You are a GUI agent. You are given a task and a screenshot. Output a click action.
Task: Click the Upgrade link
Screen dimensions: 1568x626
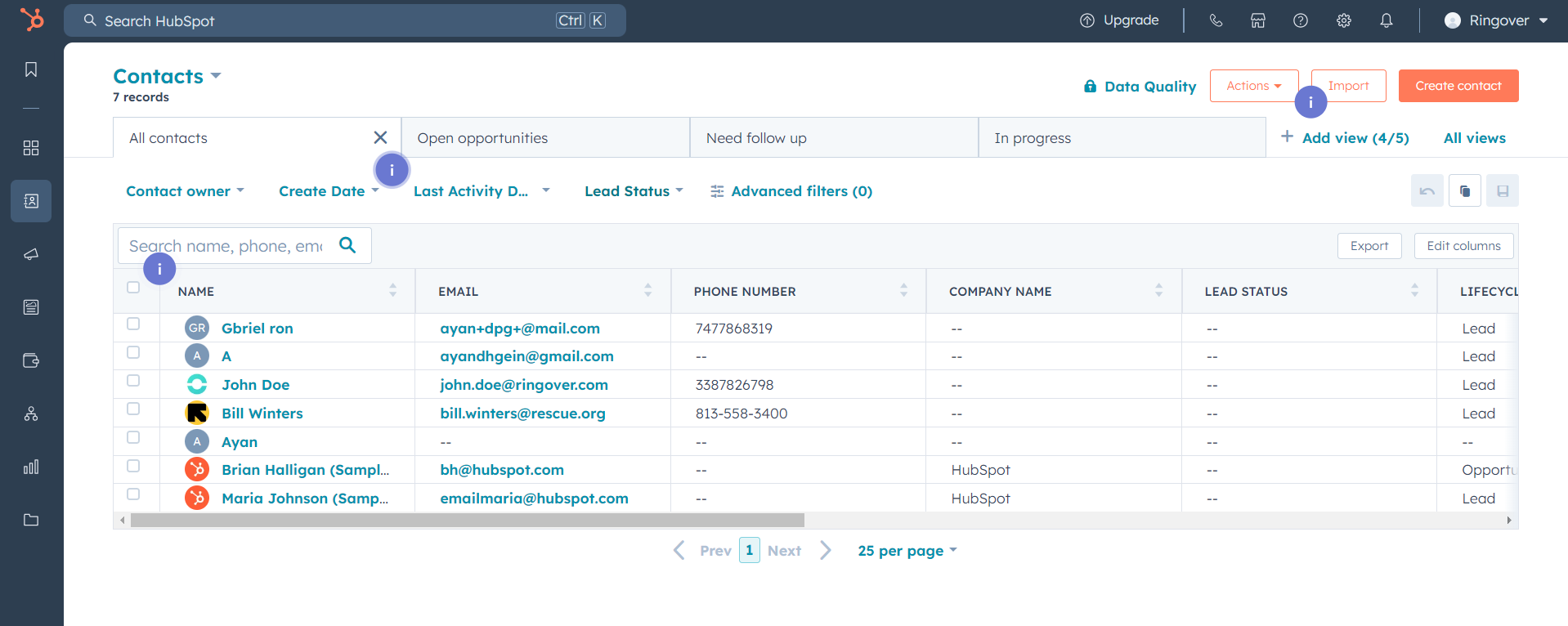tap(1119, 20)
